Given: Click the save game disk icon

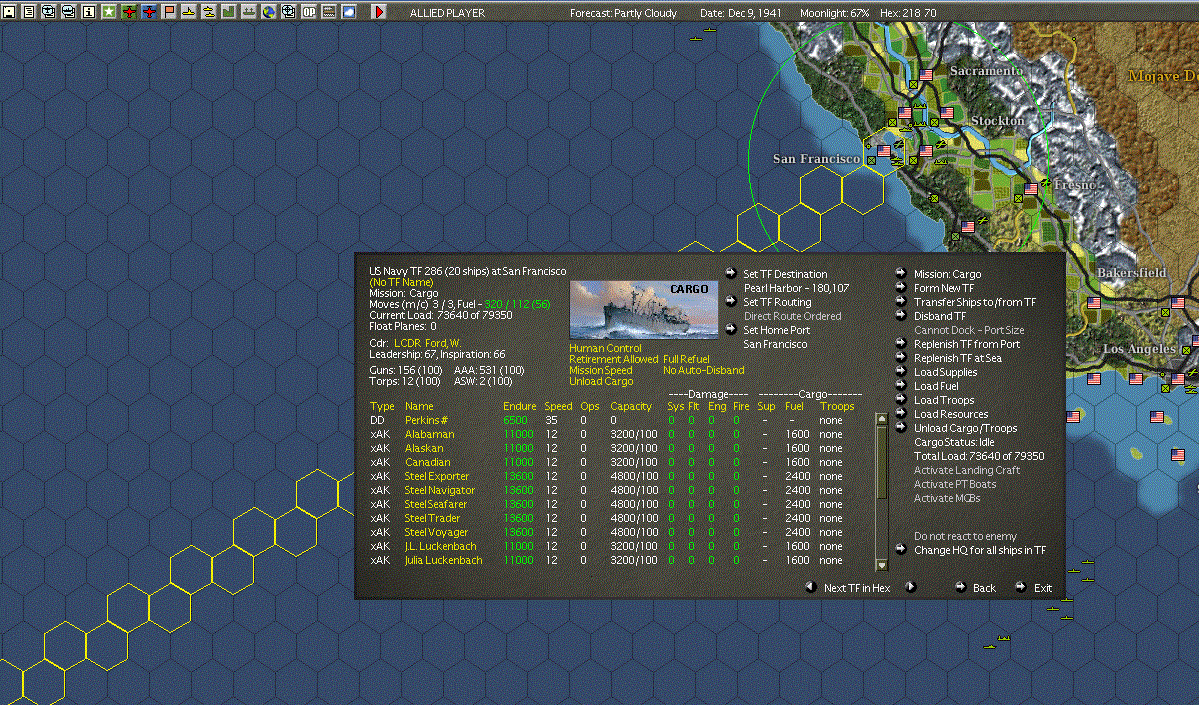Looking at the screenshot, I should [x=8, y=12].
